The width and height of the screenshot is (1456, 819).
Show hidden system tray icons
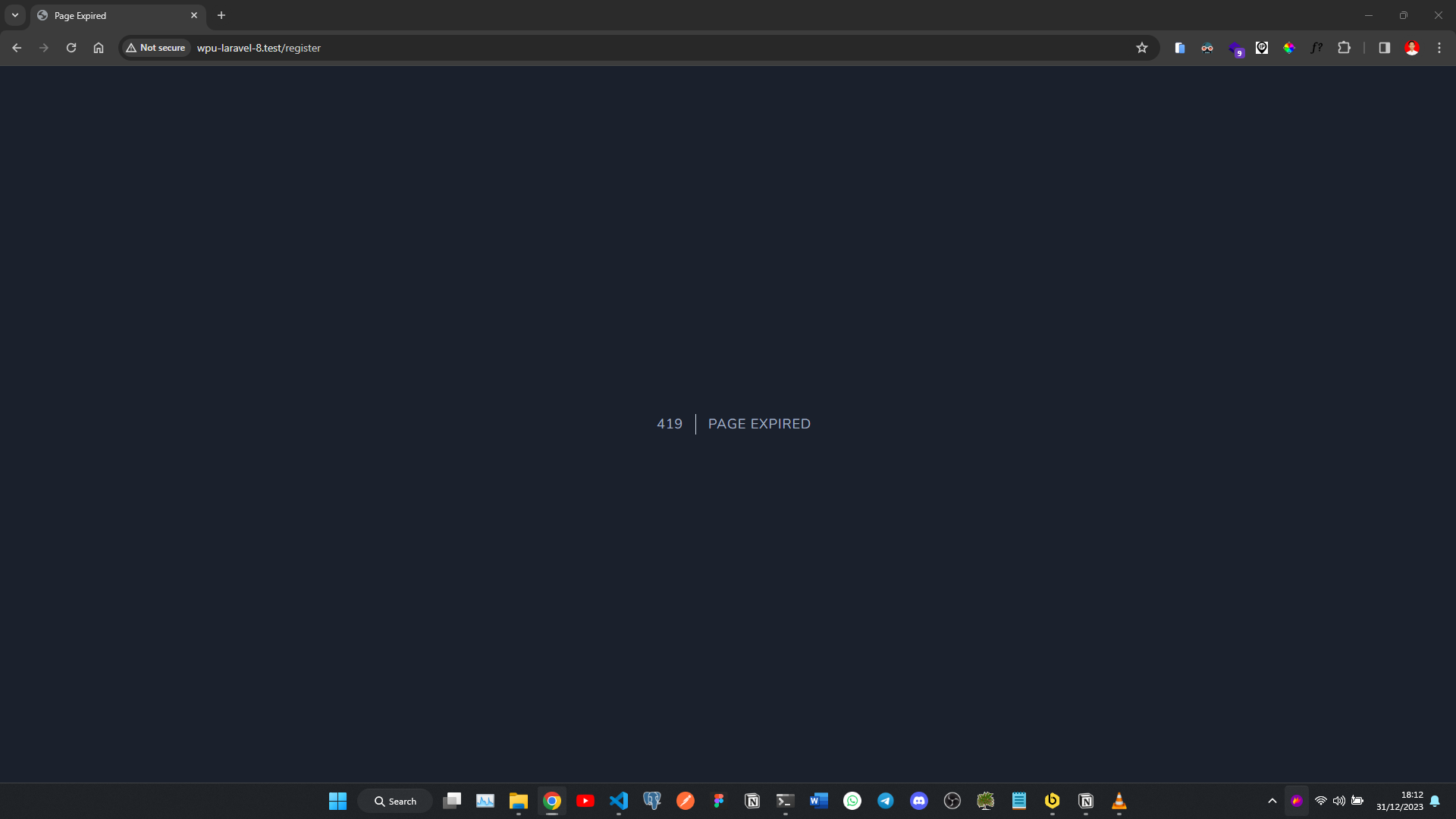click(1272, 801)
